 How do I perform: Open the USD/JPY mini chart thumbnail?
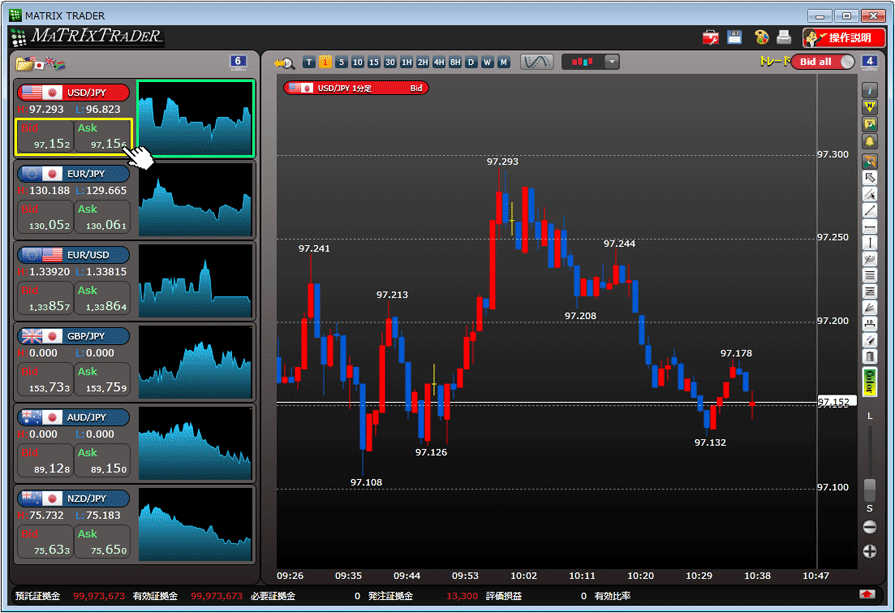196,118
